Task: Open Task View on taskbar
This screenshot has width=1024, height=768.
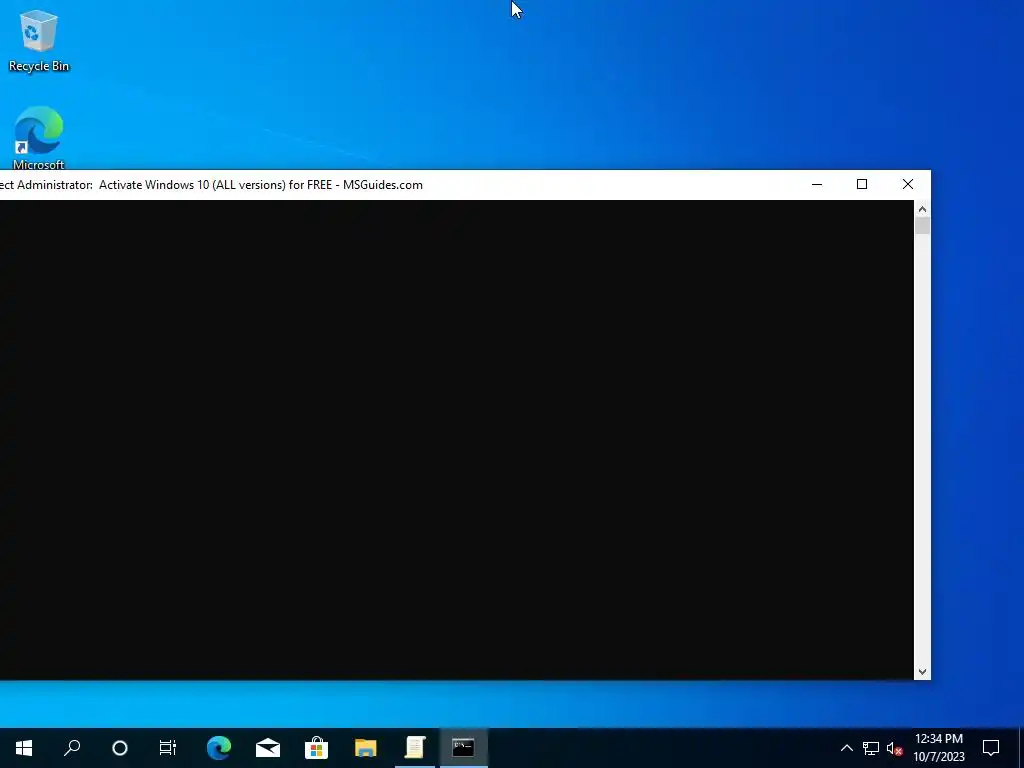Action: click(x=168, y=748)
